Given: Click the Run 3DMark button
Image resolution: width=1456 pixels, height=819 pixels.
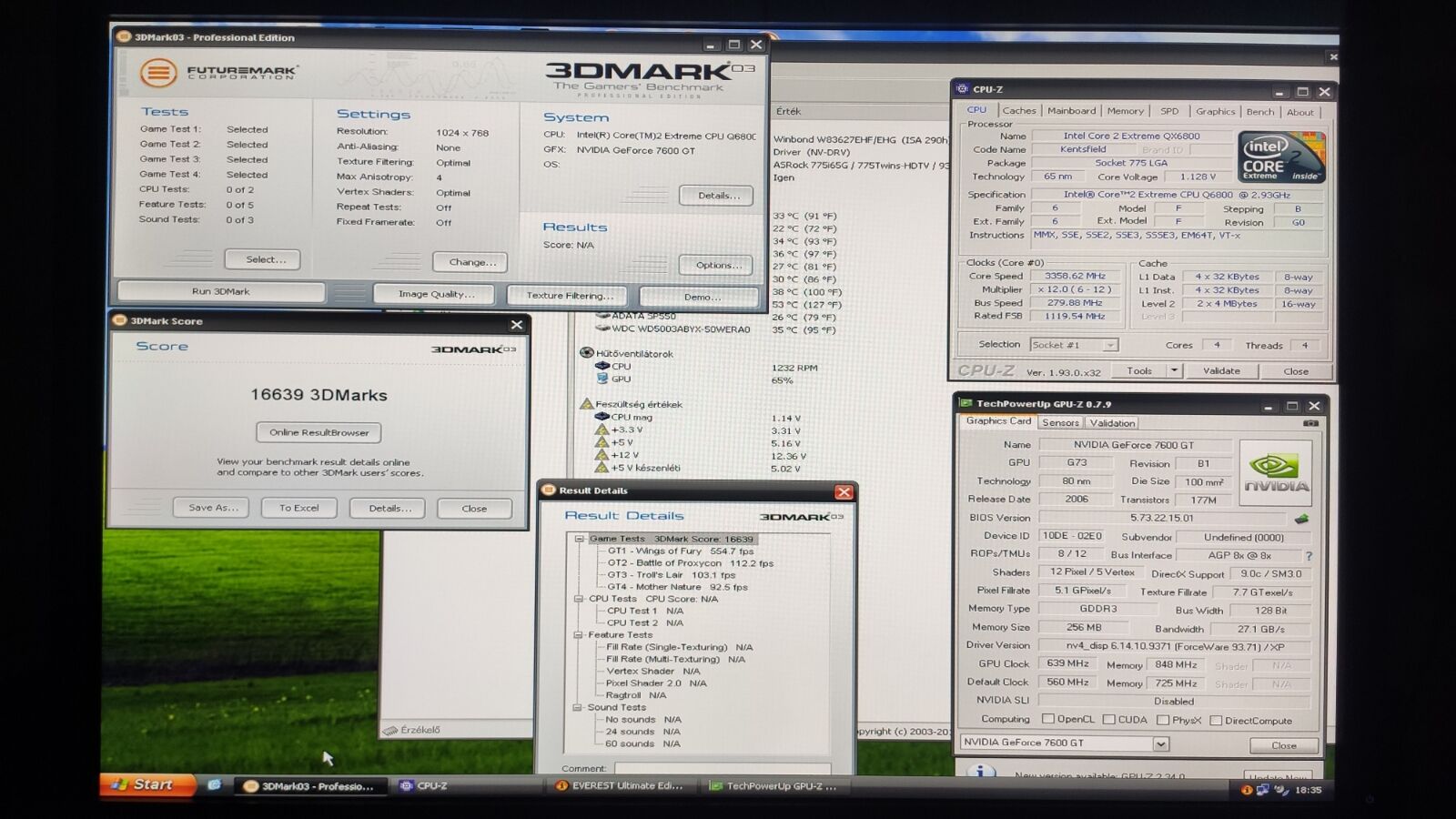Looking at the screenshot, I should coord(220,291).
